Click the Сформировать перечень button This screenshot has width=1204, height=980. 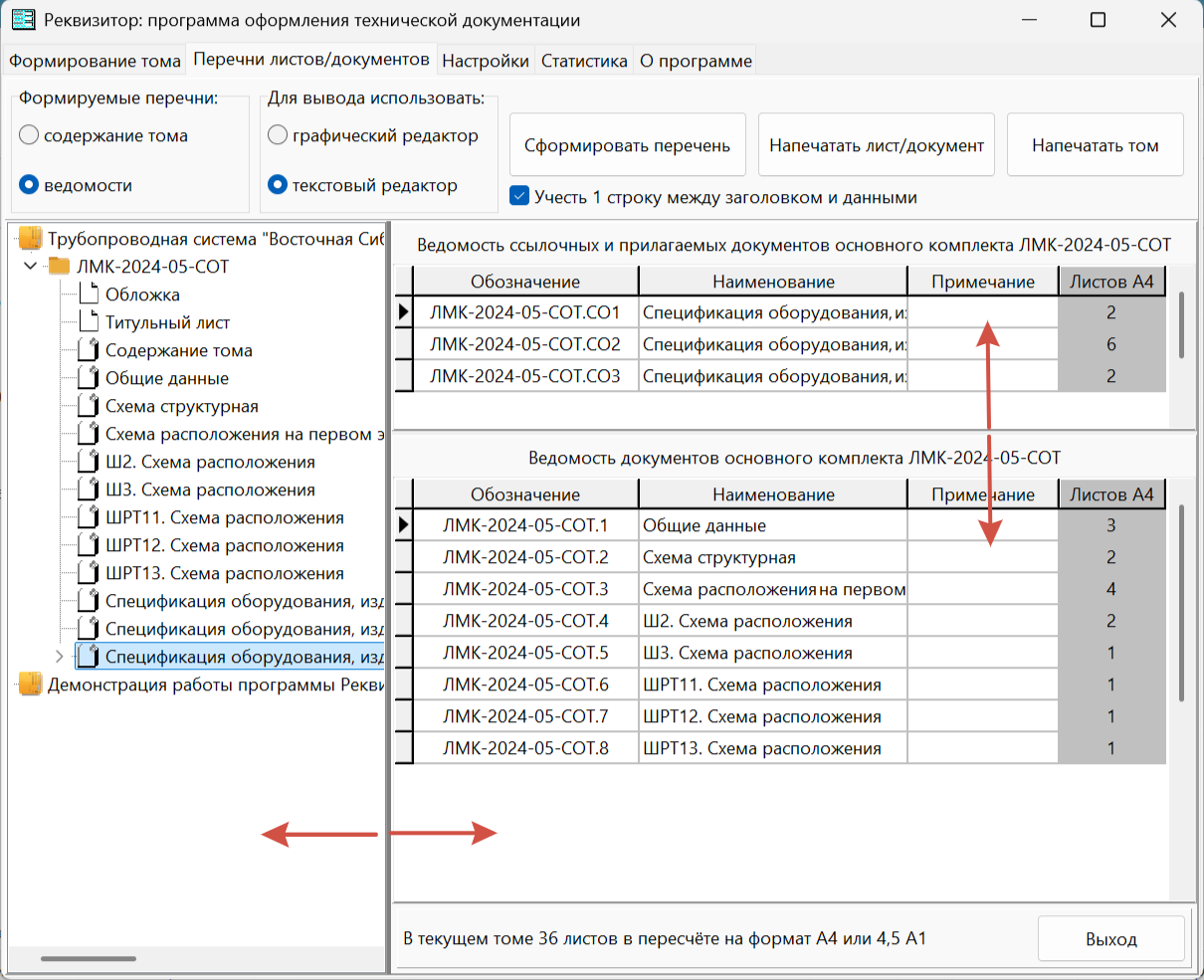(628, 145)
